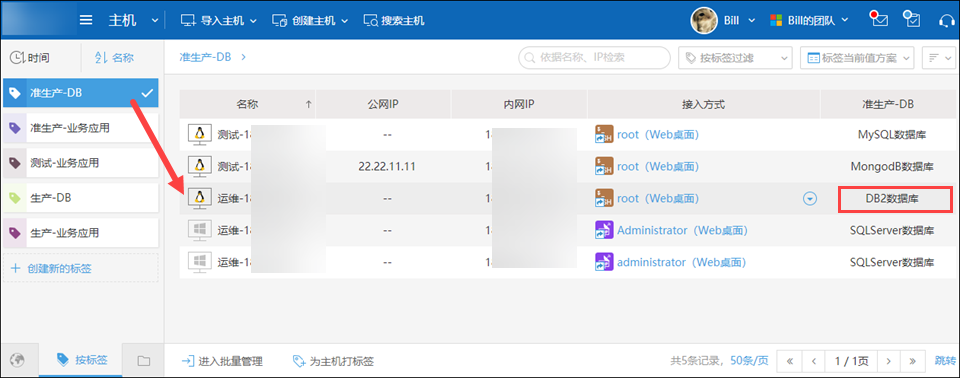
Task: Click SSH icon in MongodB数据库 row
Action: click(x=604, y=166)
